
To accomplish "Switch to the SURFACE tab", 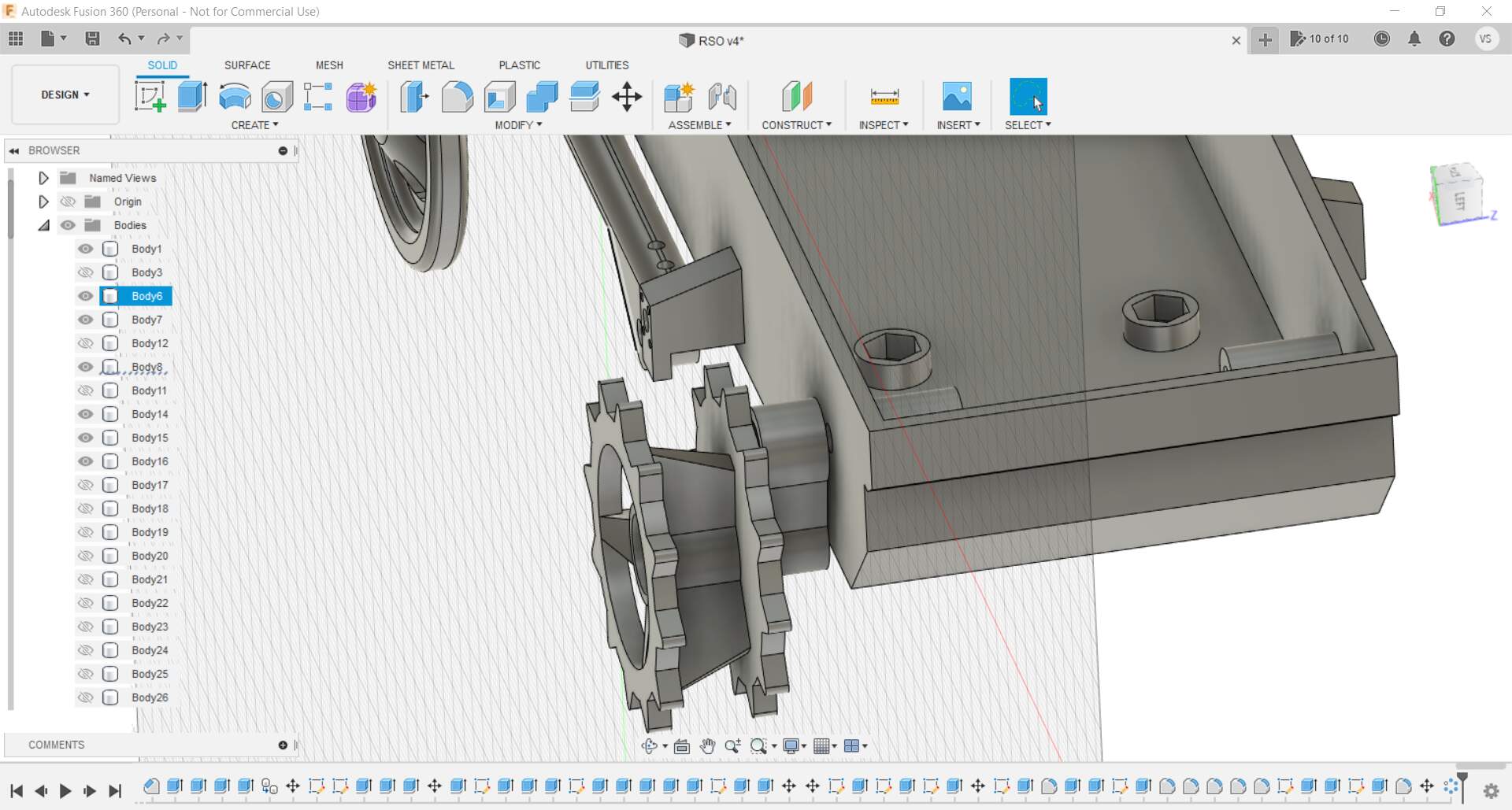I will coord(246,65).
